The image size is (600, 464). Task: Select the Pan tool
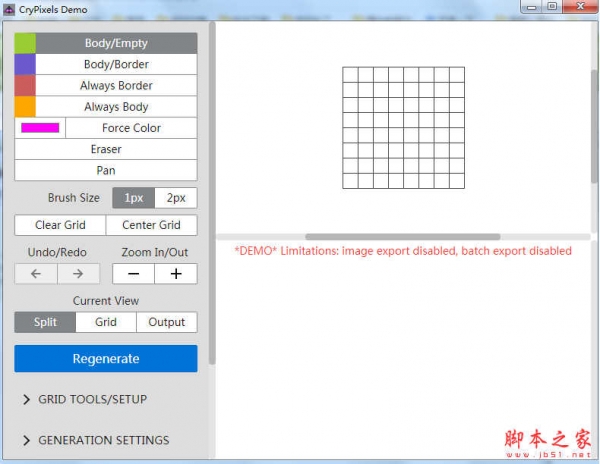click(x=106, y=170)
